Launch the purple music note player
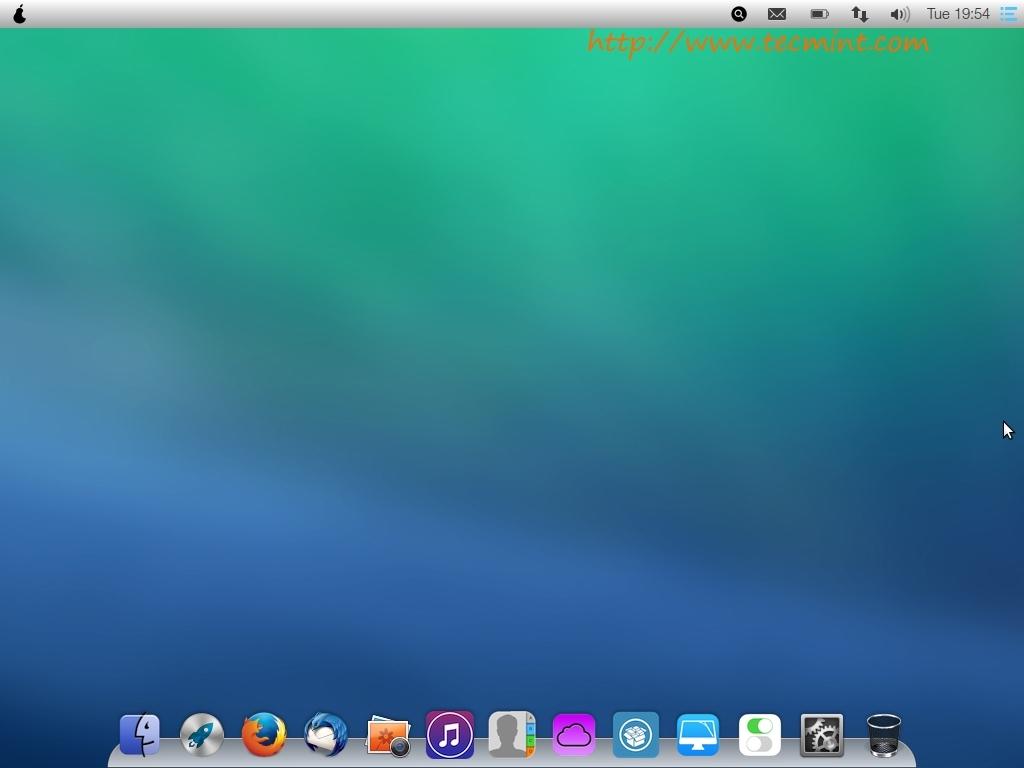This screenshot has width=1024, height=768. 450,735
